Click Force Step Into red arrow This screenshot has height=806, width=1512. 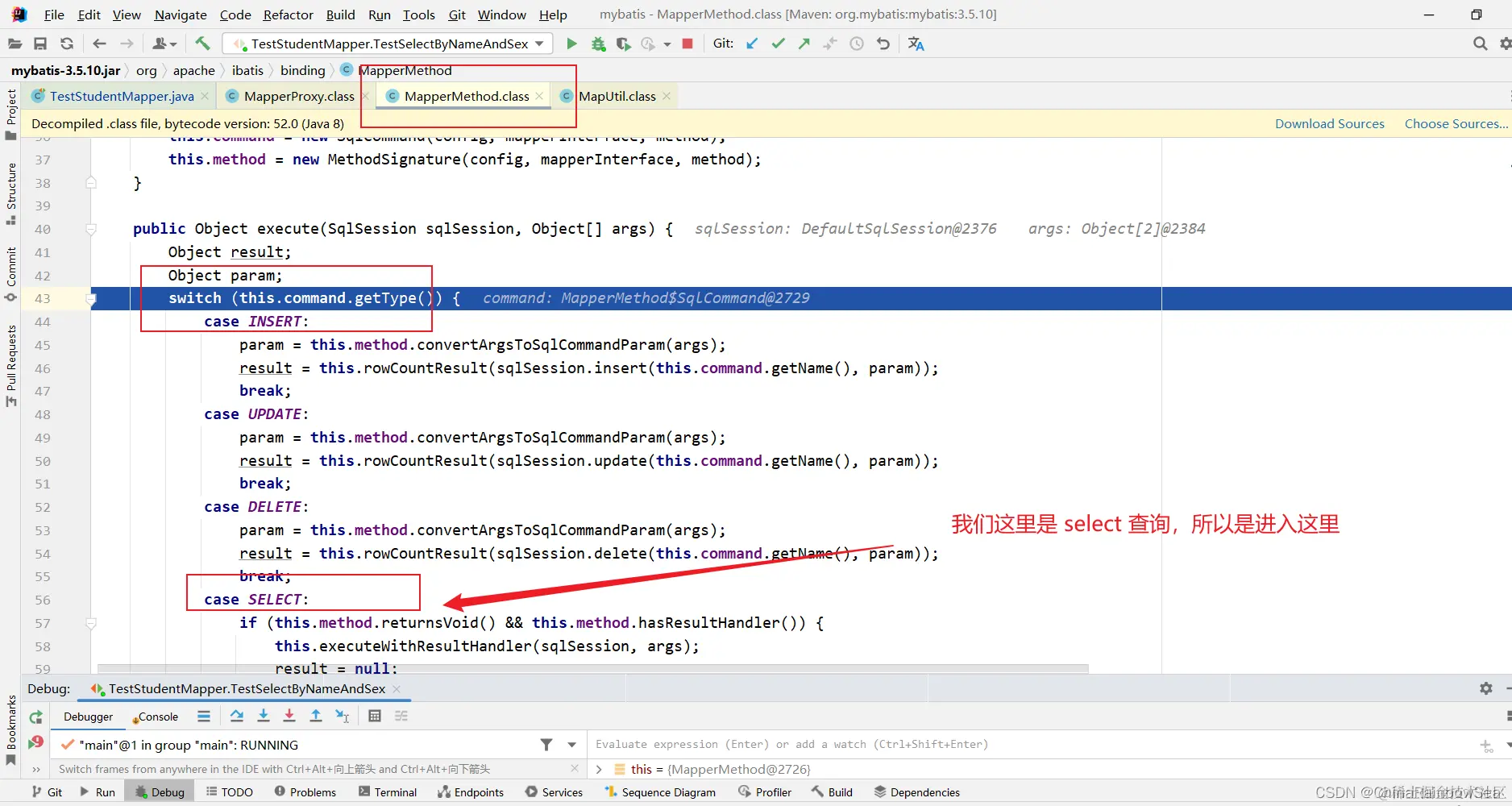pos(289,716)
